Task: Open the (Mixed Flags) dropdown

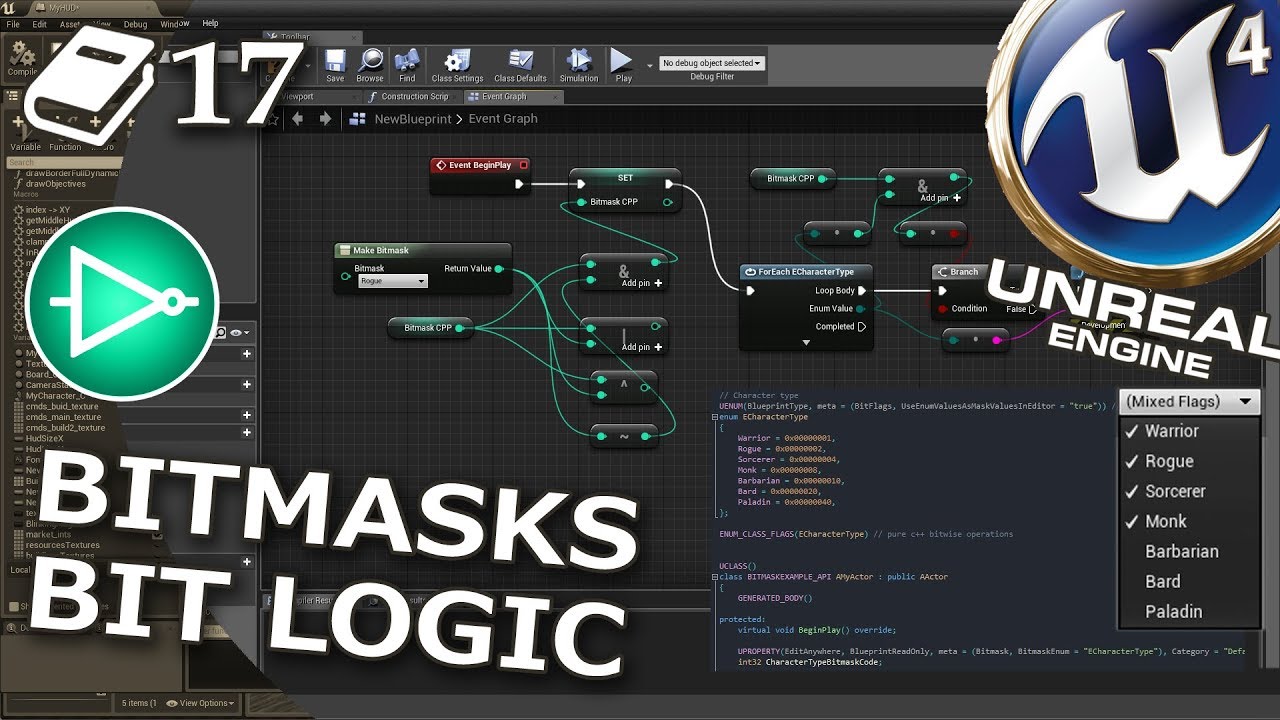Action: tap(1189, 401)
